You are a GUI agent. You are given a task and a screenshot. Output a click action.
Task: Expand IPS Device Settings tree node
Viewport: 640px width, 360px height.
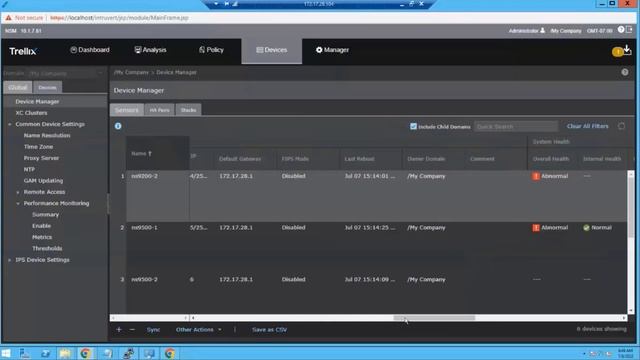(10, 260)
